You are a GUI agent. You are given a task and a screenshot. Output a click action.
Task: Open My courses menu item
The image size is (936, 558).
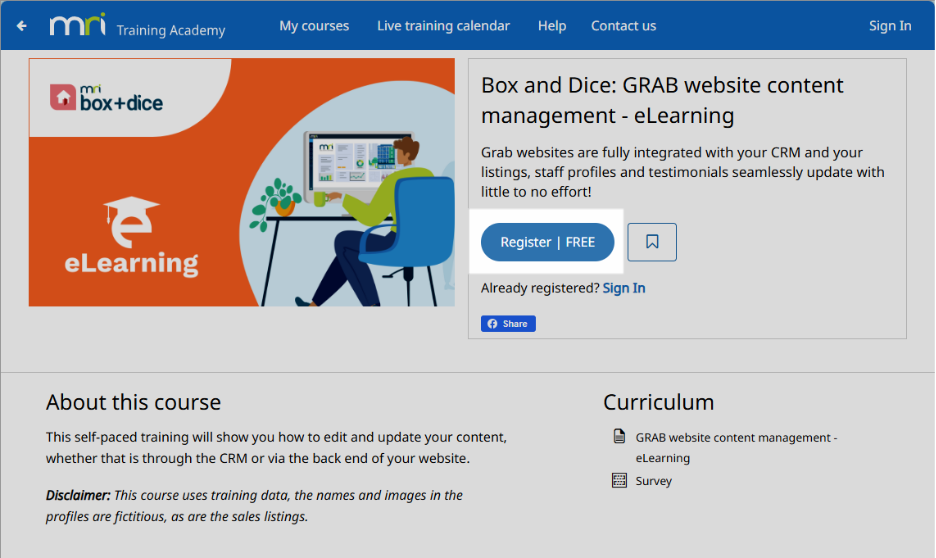[314, 26]
